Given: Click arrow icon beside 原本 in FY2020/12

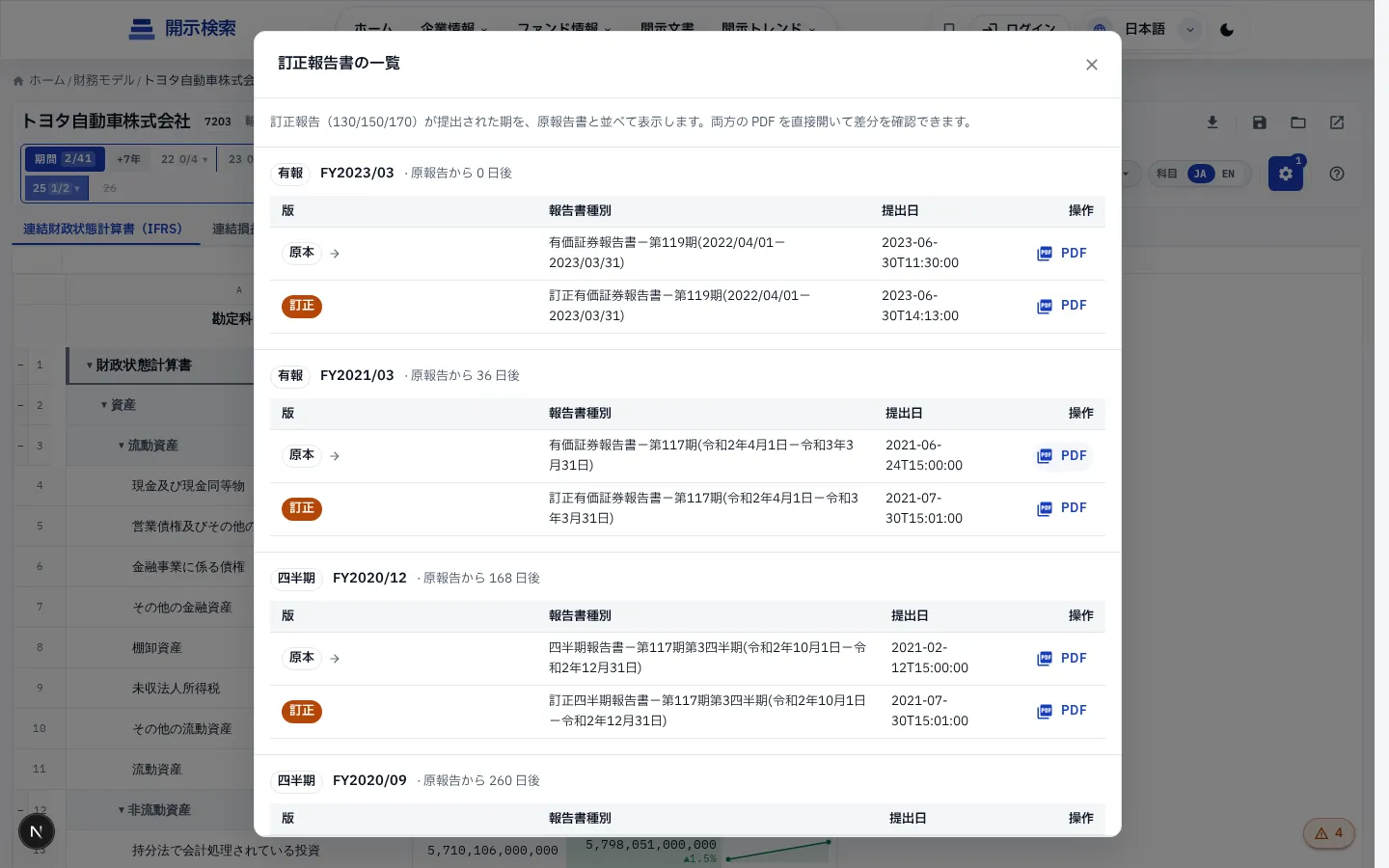Looking at the screenshot, I should pyautogui.click(x=335, y=659).
